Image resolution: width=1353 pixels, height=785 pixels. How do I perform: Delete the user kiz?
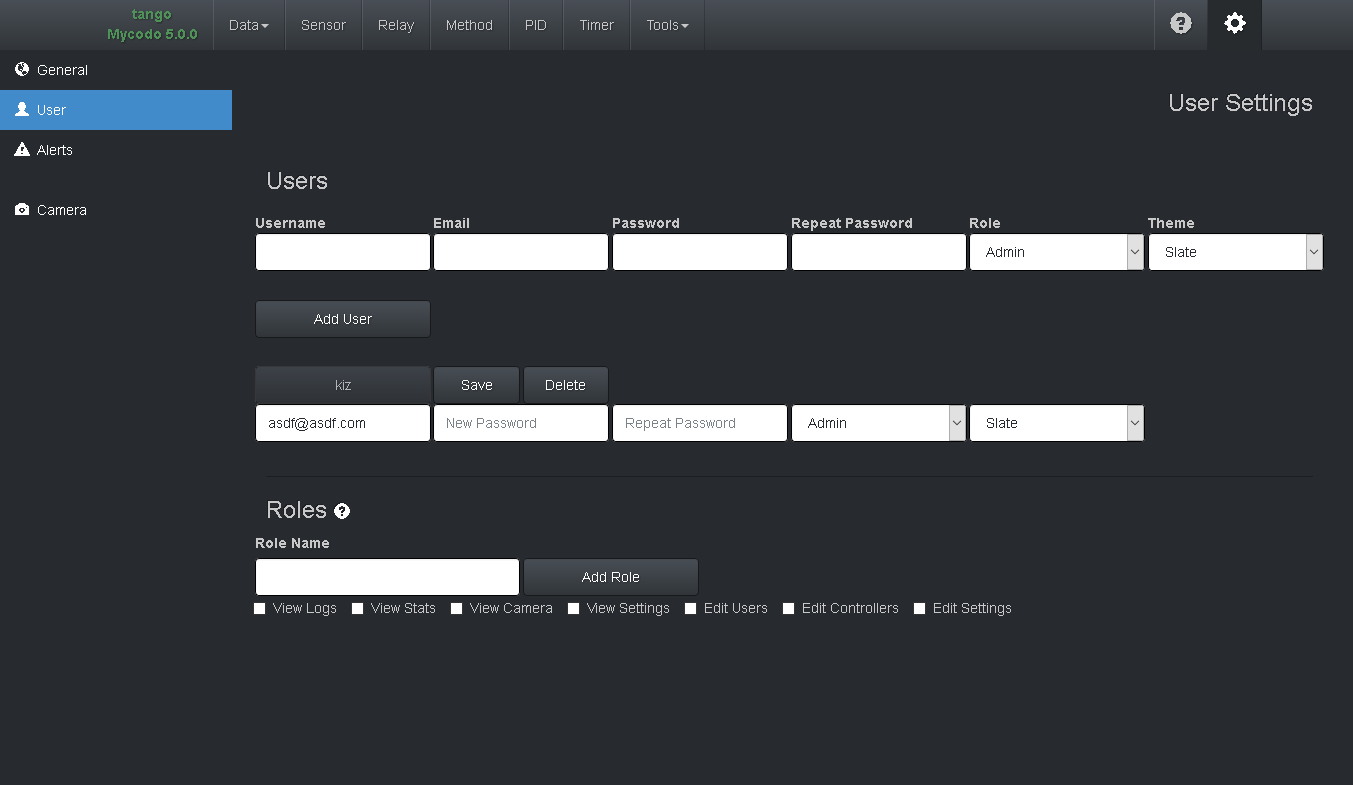565,384
